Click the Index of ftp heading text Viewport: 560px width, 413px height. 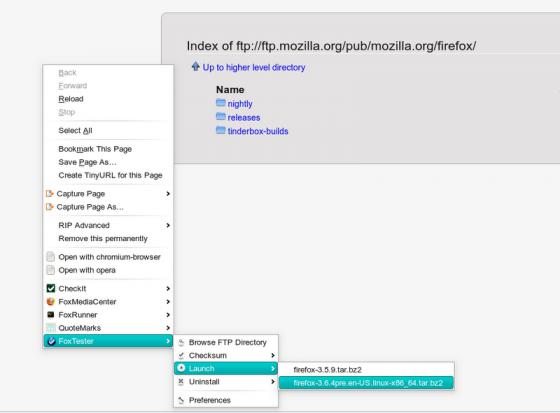[331, 46]
